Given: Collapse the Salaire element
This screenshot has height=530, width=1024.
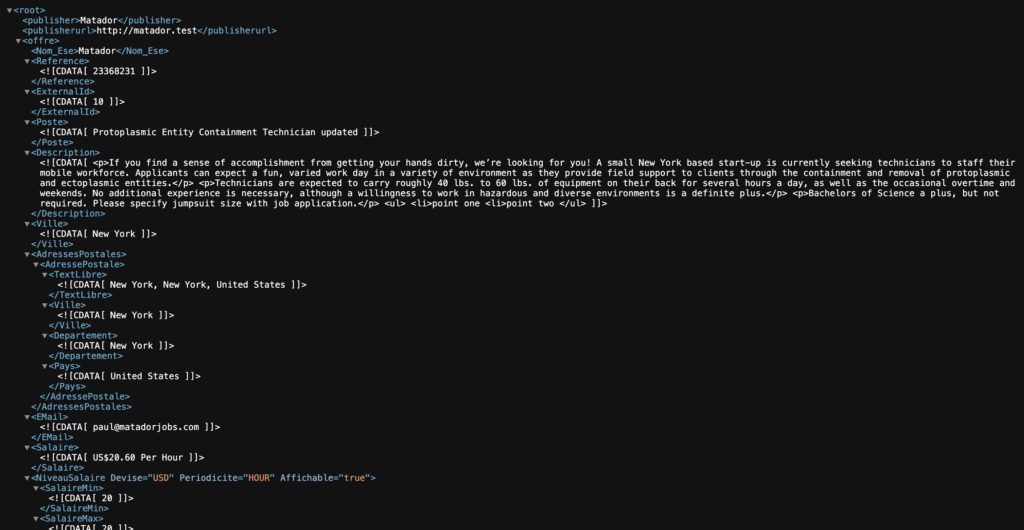Looking at the screenshot, I should click(x=27, y=447).
